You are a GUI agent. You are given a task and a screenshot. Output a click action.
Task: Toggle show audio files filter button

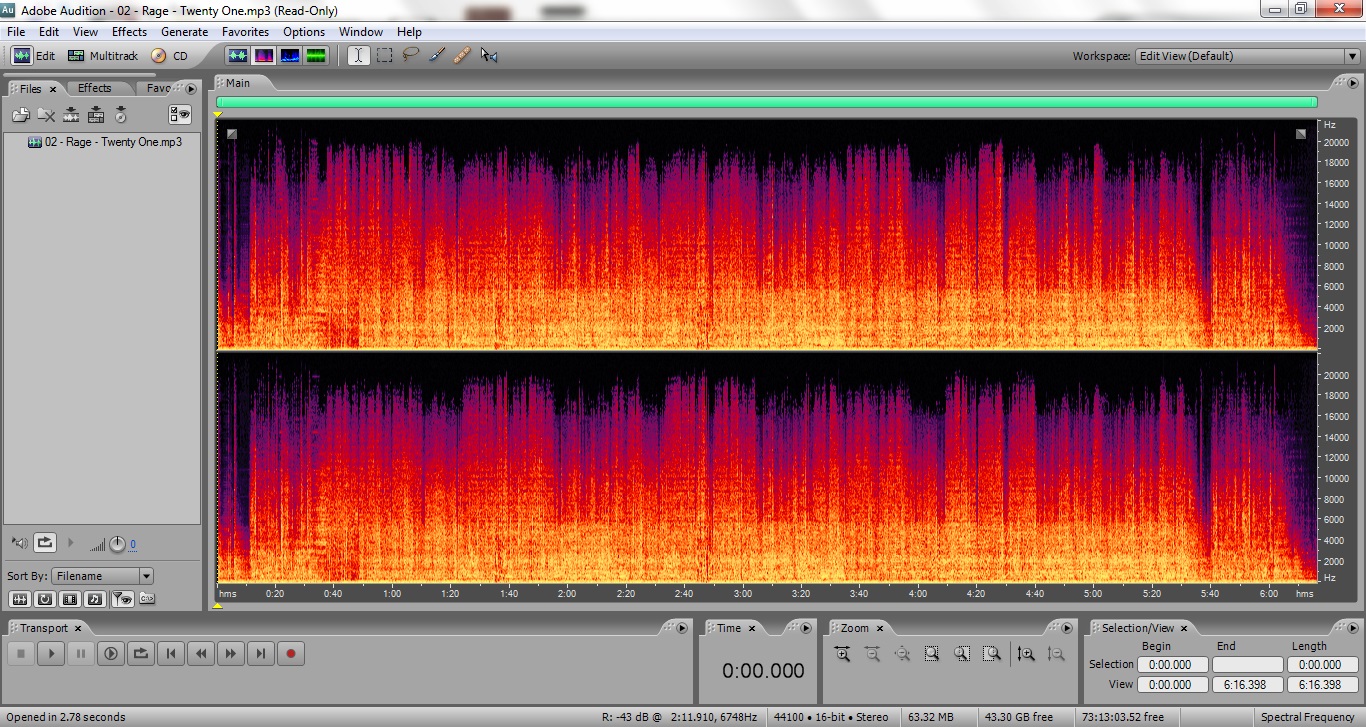pyautogui.click(x=19, y=599)
